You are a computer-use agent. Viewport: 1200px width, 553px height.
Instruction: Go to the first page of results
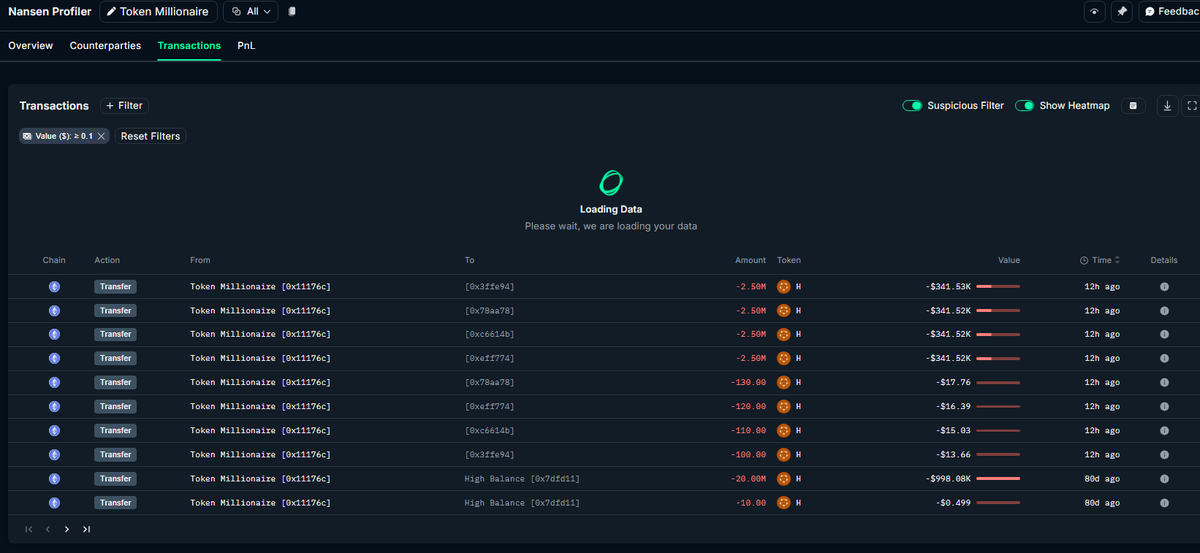pos(29,529)
